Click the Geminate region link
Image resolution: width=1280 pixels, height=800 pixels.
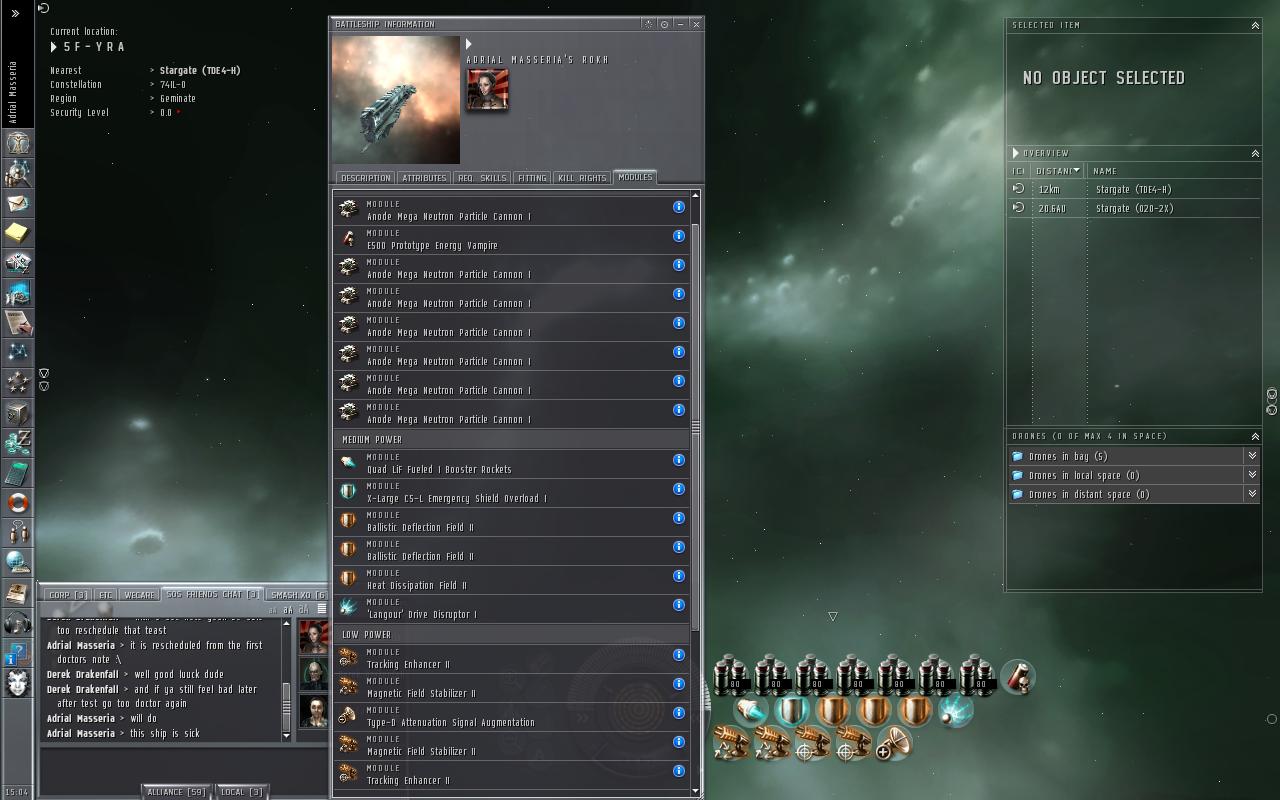pos(178,99)
